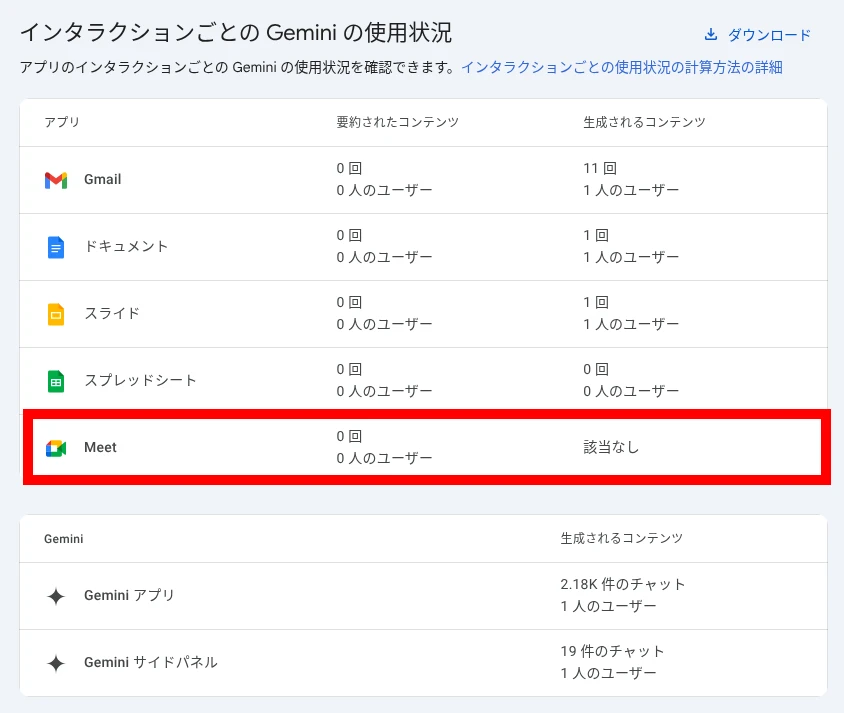844x713 pixels.
Task: Click the download arrow icon
Action: pos(711,35)
